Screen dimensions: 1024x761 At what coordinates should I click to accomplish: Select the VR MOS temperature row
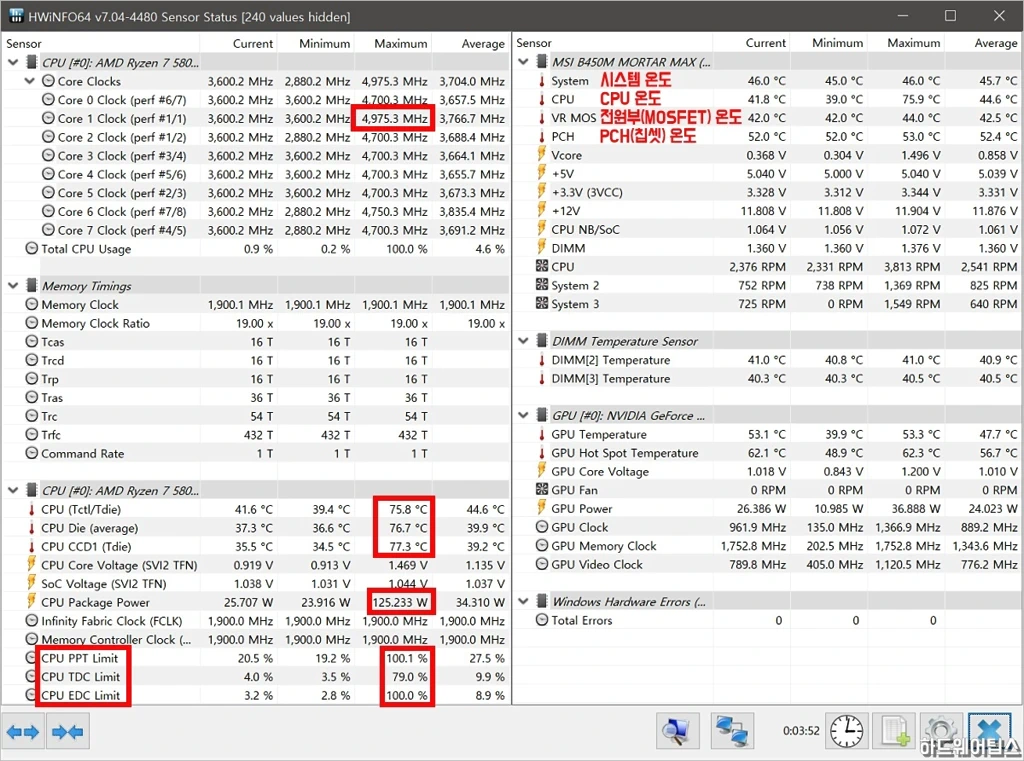pos(767,118)
